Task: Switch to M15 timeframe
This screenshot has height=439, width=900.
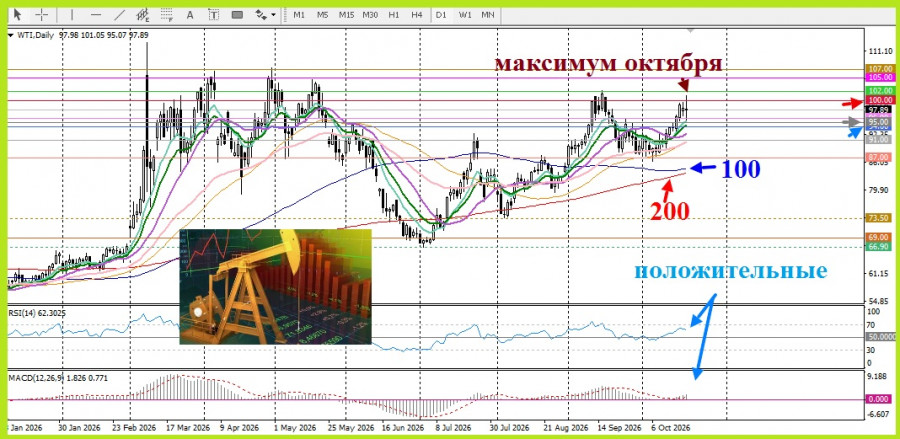Action: click(346, 15)
